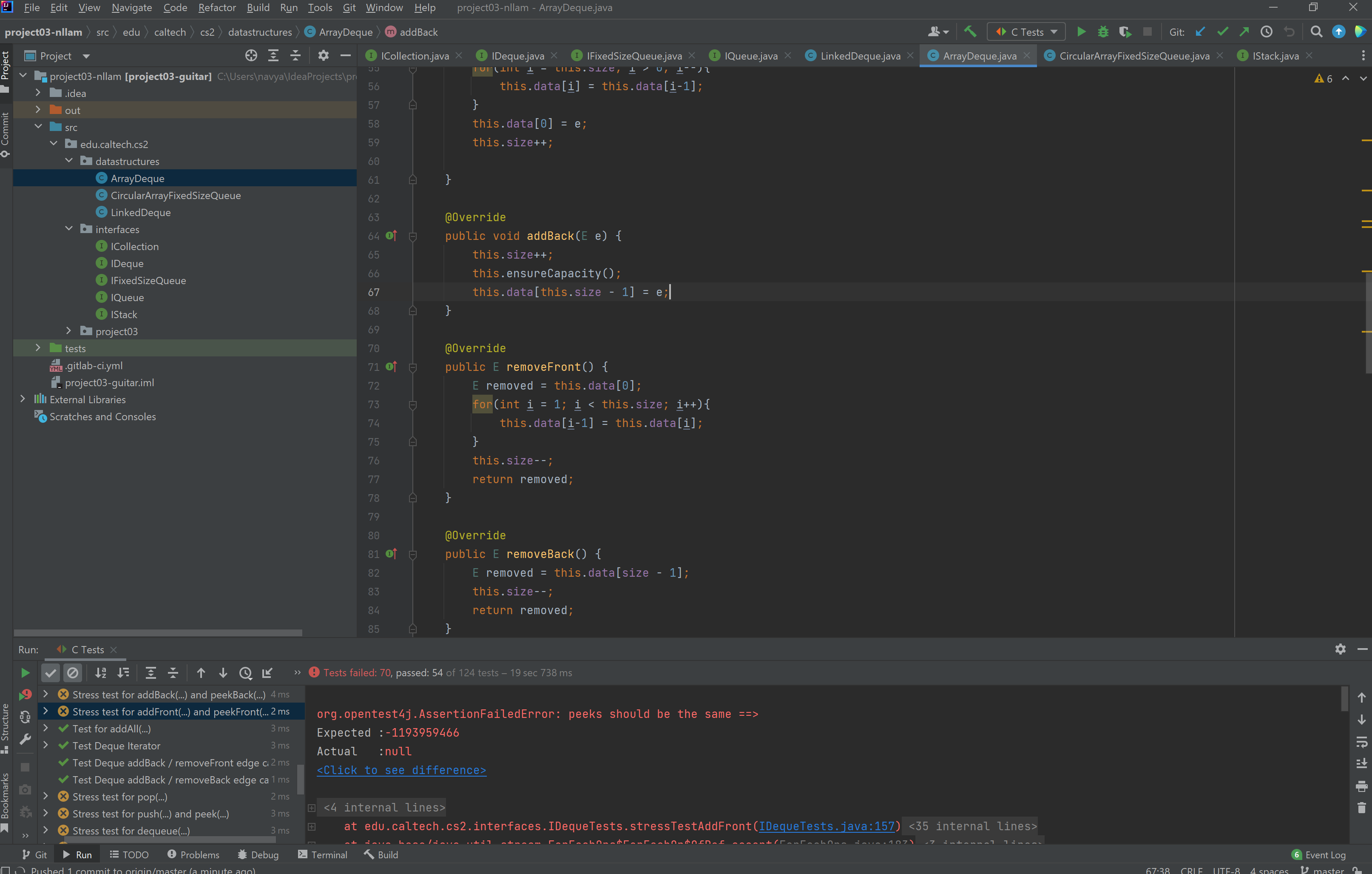
Task: Click the Build project hammer icon
Action: 970,32
